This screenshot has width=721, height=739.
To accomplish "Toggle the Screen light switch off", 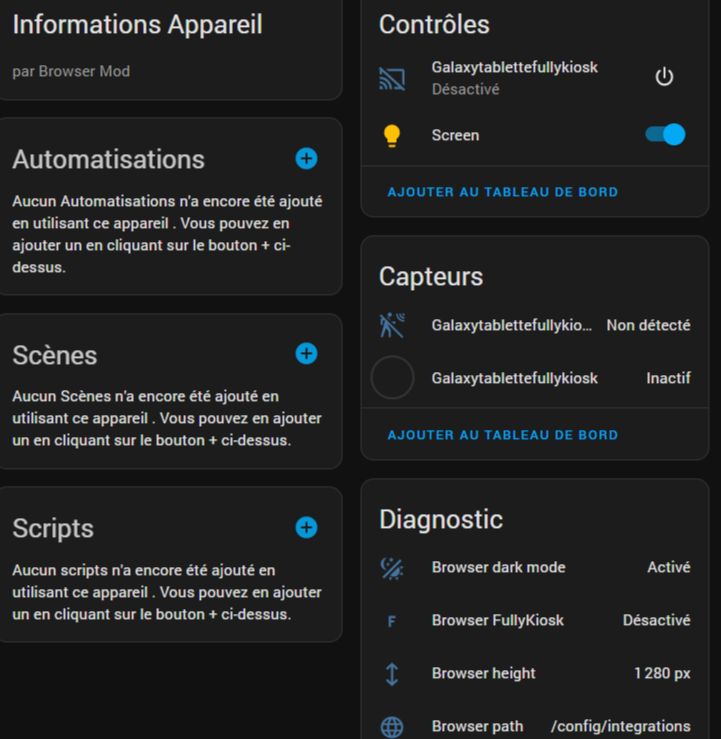I will [x=665, y=135].
